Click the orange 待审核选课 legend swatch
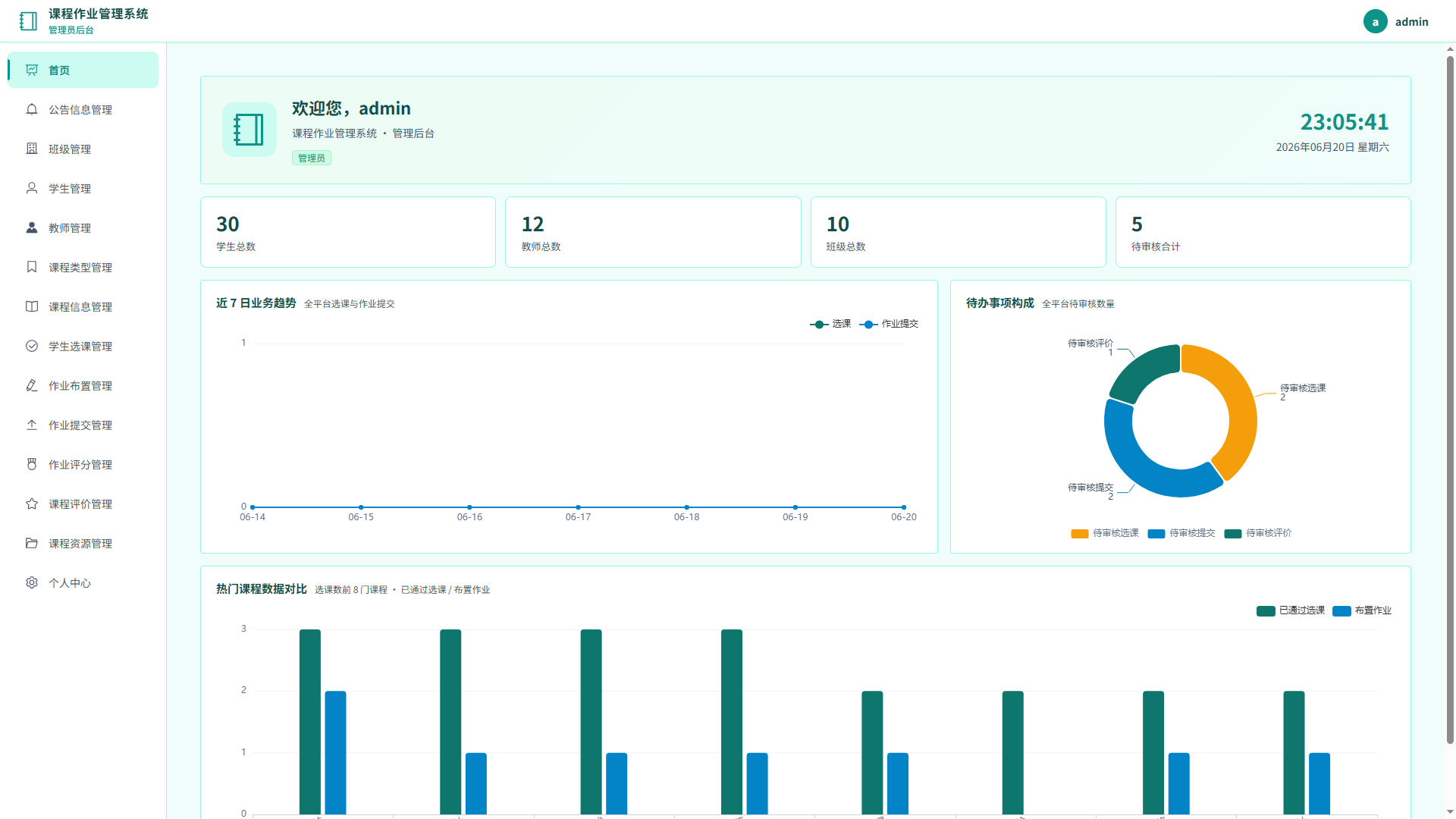Image resolution: width=1456 pixels, height=819 pixels. click(1079, 534)
